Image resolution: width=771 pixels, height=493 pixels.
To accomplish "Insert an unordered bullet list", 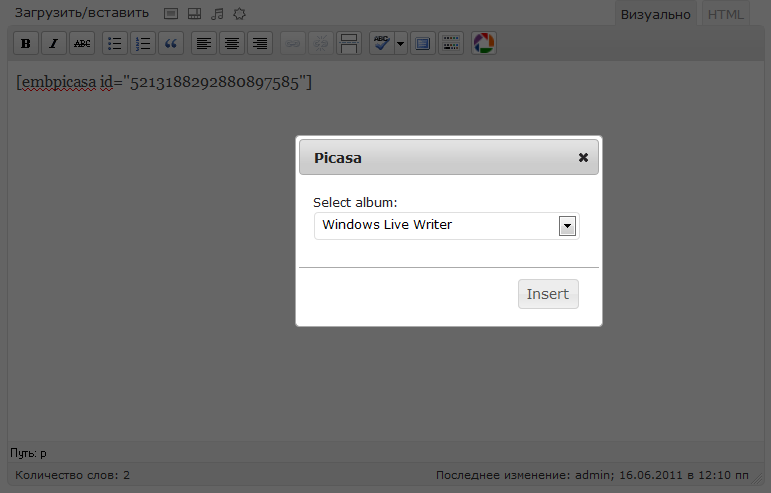I will [x=115, y=43].
